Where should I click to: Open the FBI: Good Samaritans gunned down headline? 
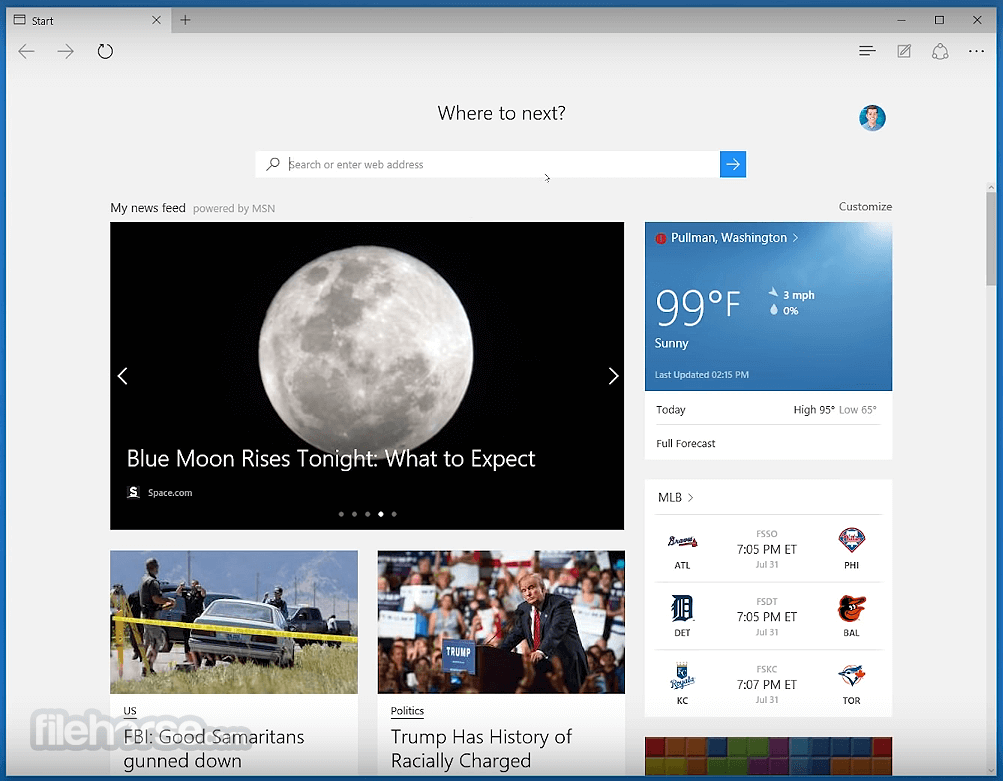tap(214, 748)
